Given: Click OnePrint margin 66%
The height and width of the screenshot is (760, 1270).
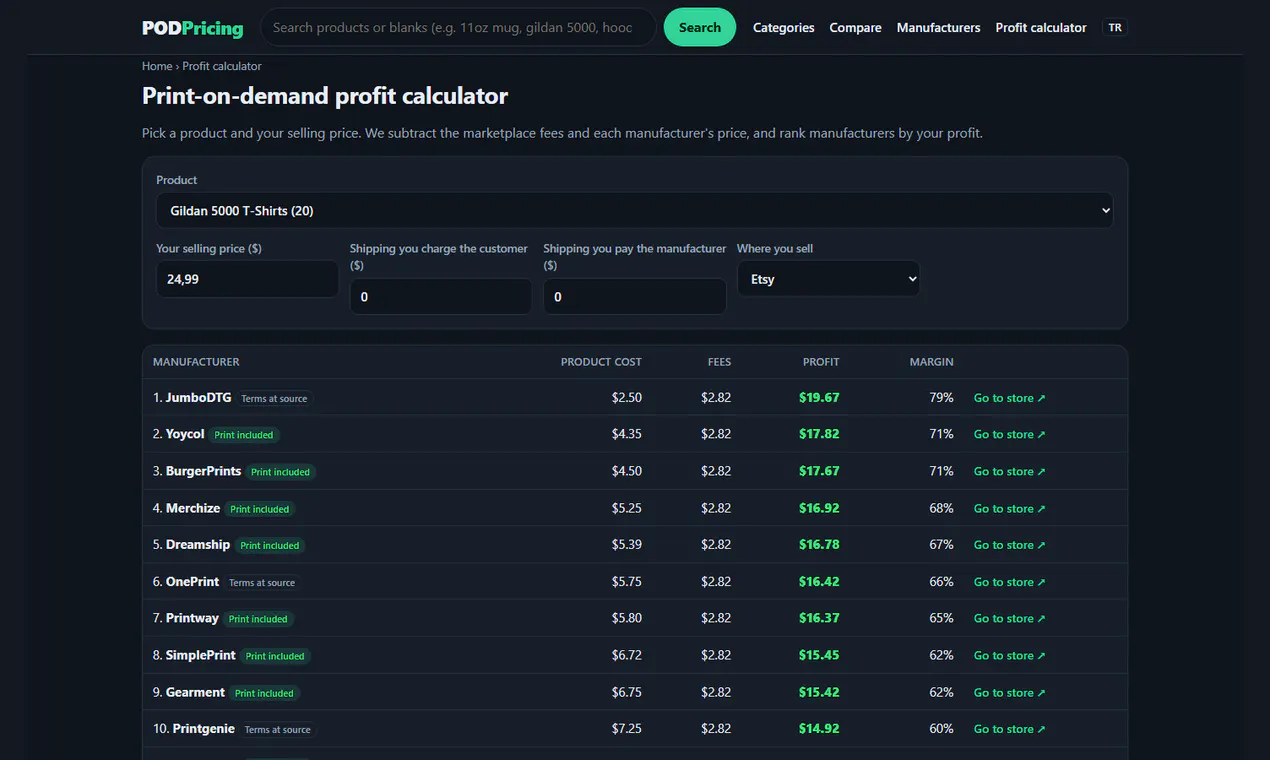Looking at the screenshot, I should 941,581.
